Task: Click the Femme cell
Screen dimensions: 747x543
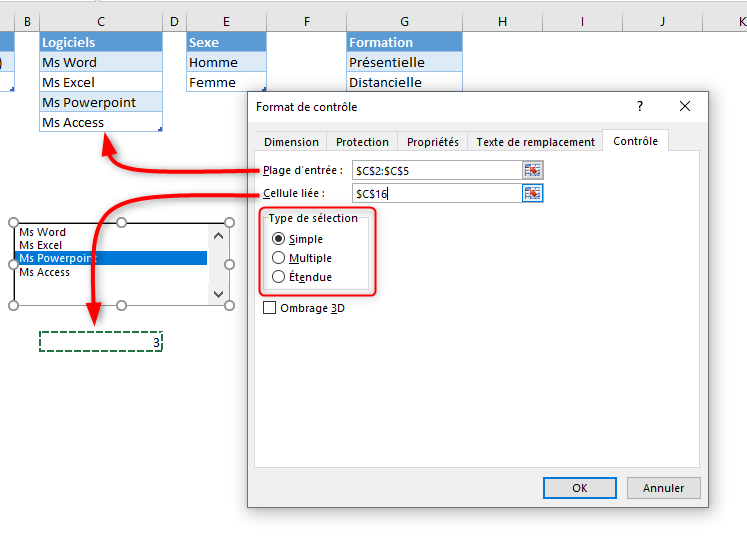Action: [226, 82]
